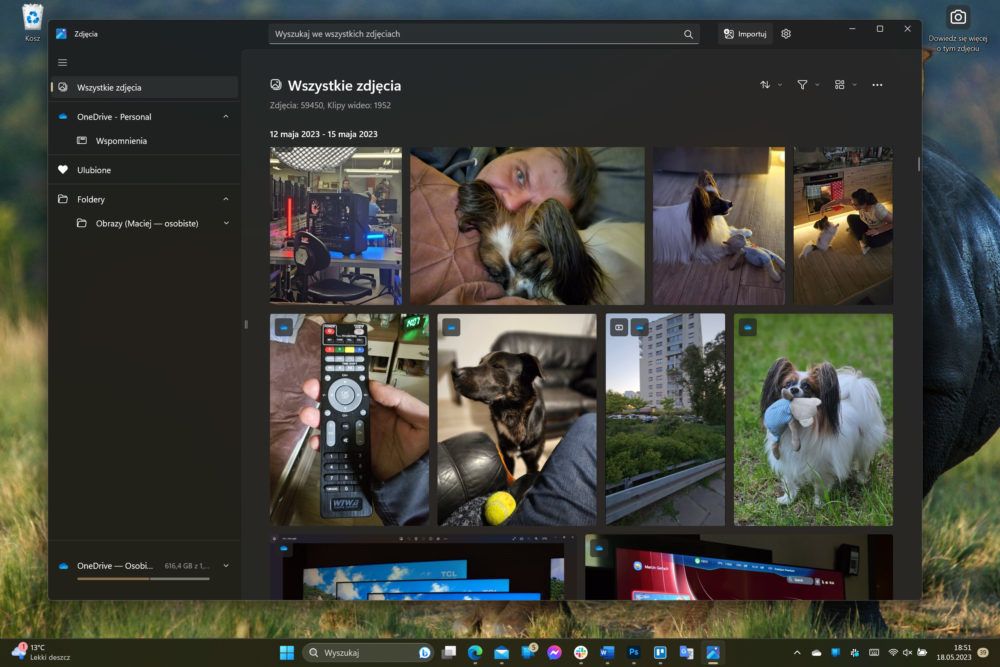Click the gallery vertical scrollbar
1000x667 pixels.
(x=918, y=164)
